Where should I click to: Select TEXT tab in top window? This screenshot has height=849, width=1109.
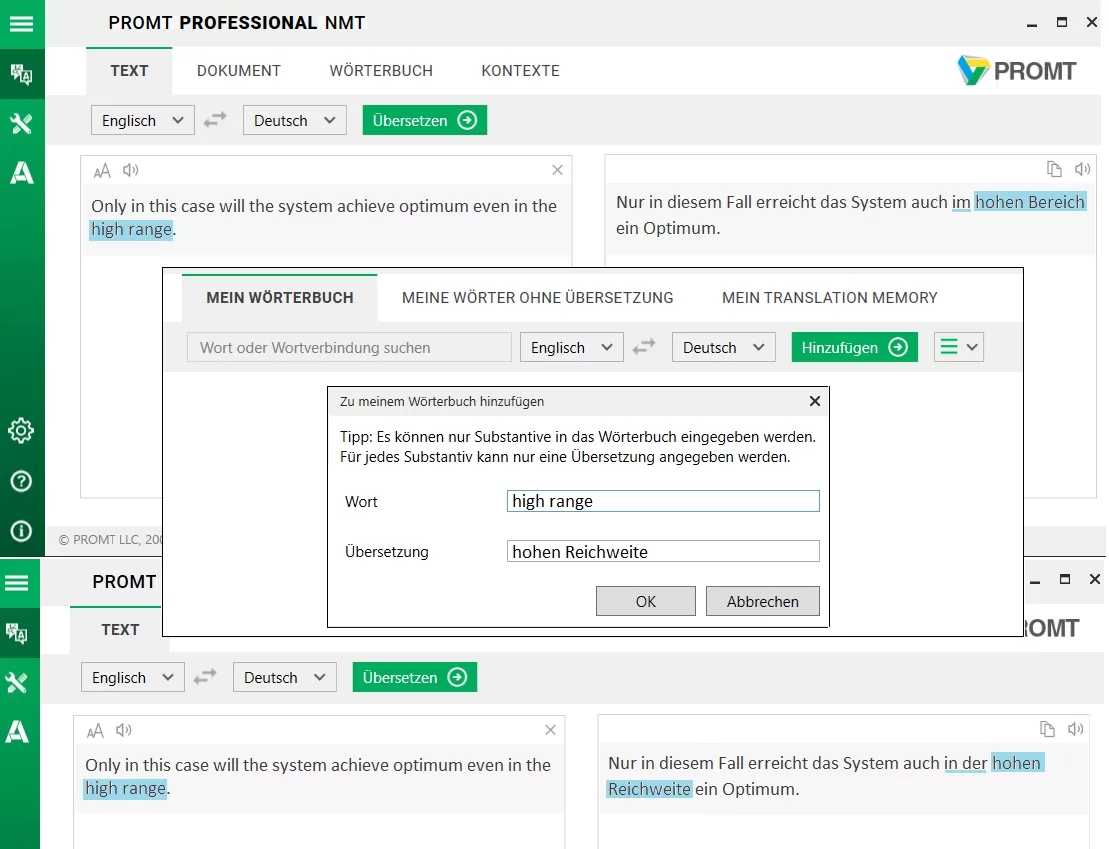click(x=129, y=71)
